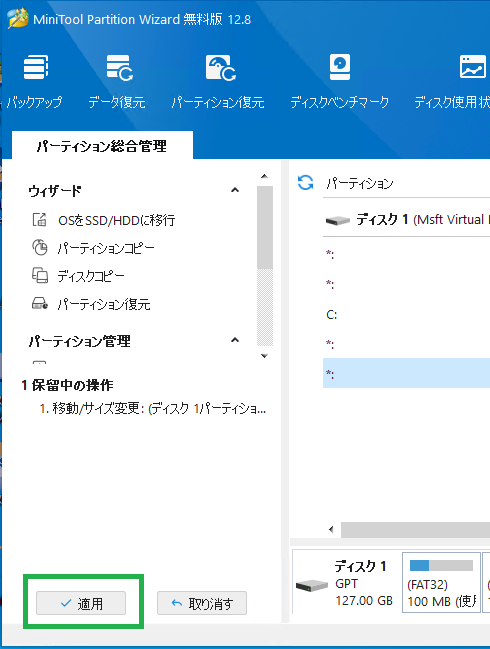Screen dimensions: 490x649
Task: Click 取り消す to undo the operation
Action: [x=202, y=603]
